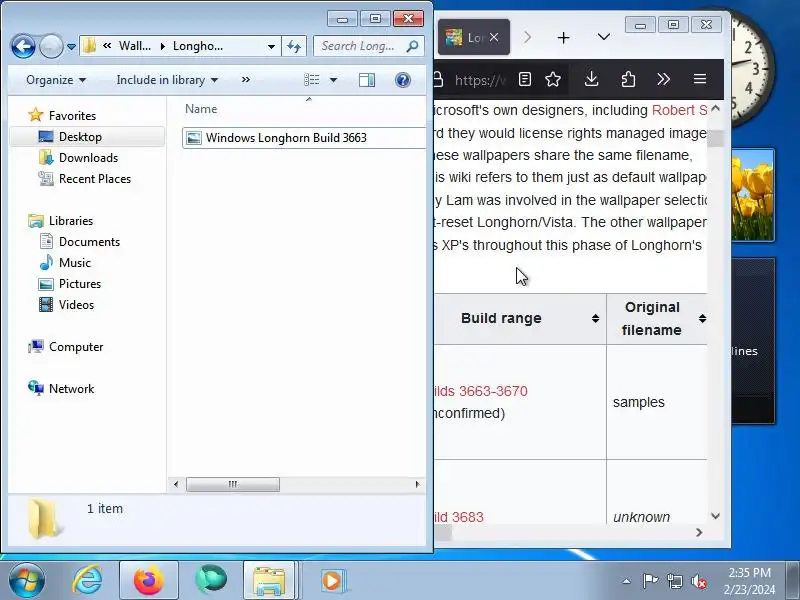Launch Windows Media Player from taskbar
Screen dimensions: 800x600
(332, 580)
